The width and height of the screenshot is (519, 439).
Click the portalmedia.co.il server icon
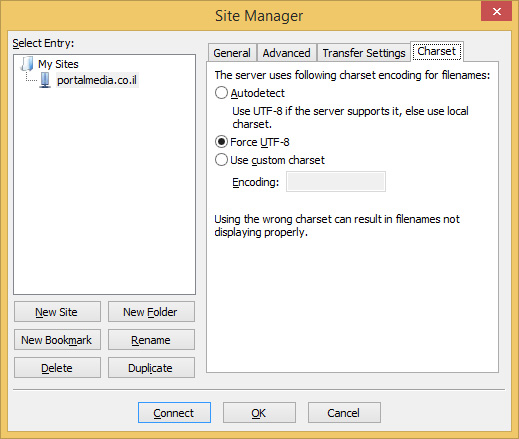pos(45,80)
